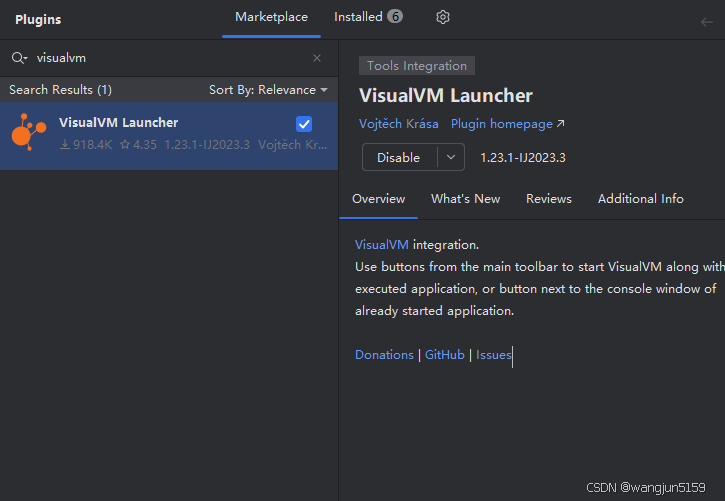Click the star rating 4.35

click(x=138, y=145)
